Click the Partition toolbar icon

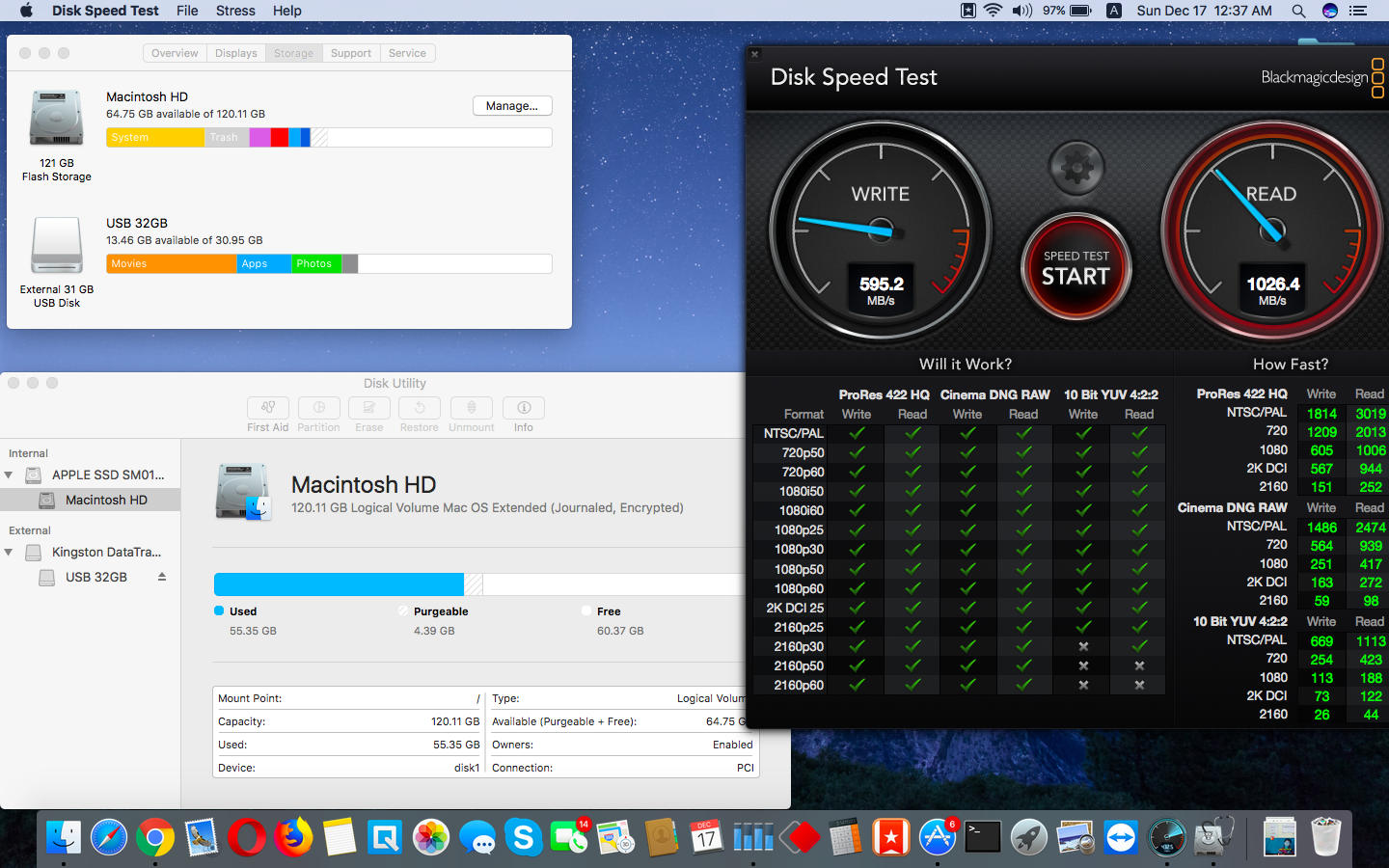[x=319, y=408]
